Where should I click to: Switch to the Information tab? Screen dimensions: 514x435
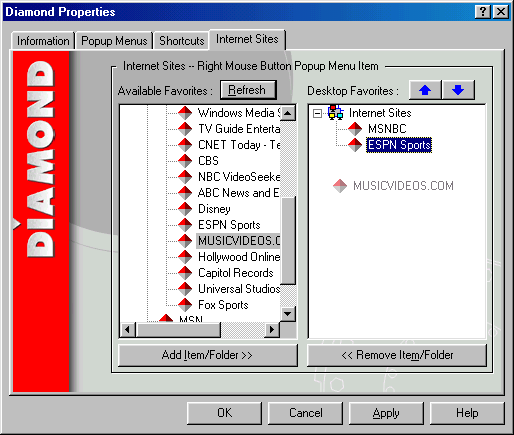[43, 41]
